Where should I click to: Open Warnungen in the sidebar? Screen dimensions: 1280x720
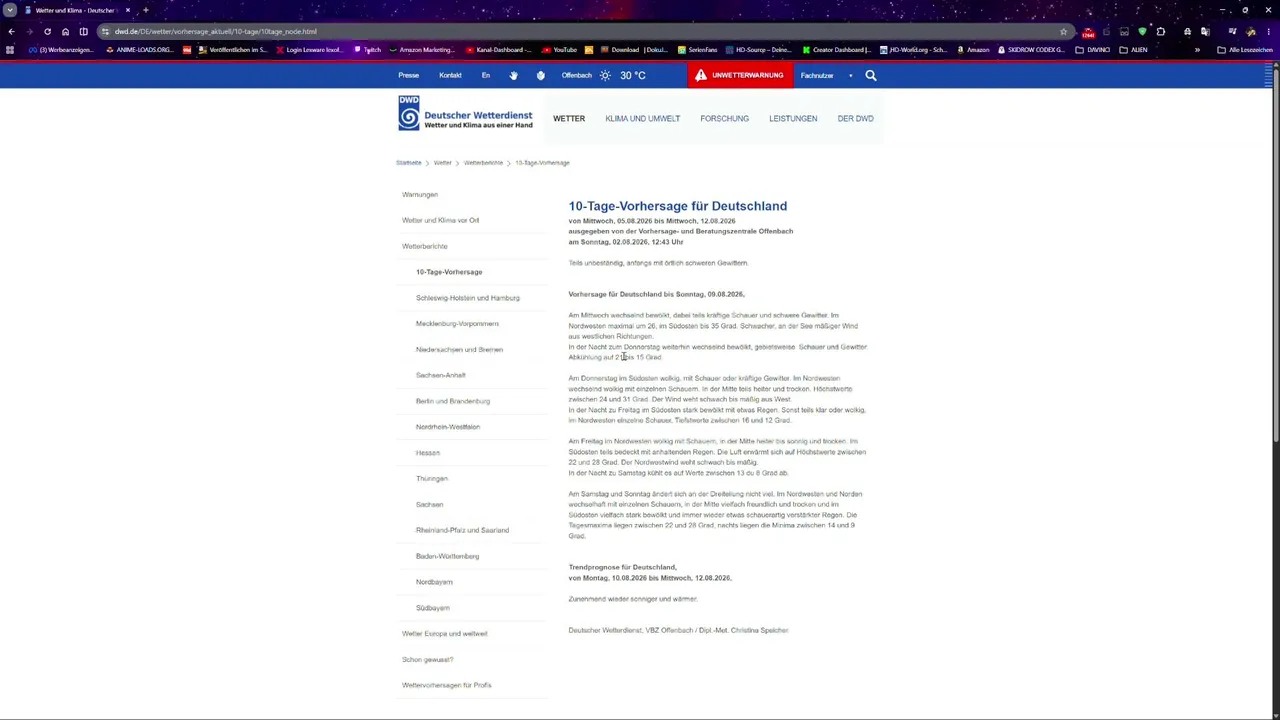(420, 194)
